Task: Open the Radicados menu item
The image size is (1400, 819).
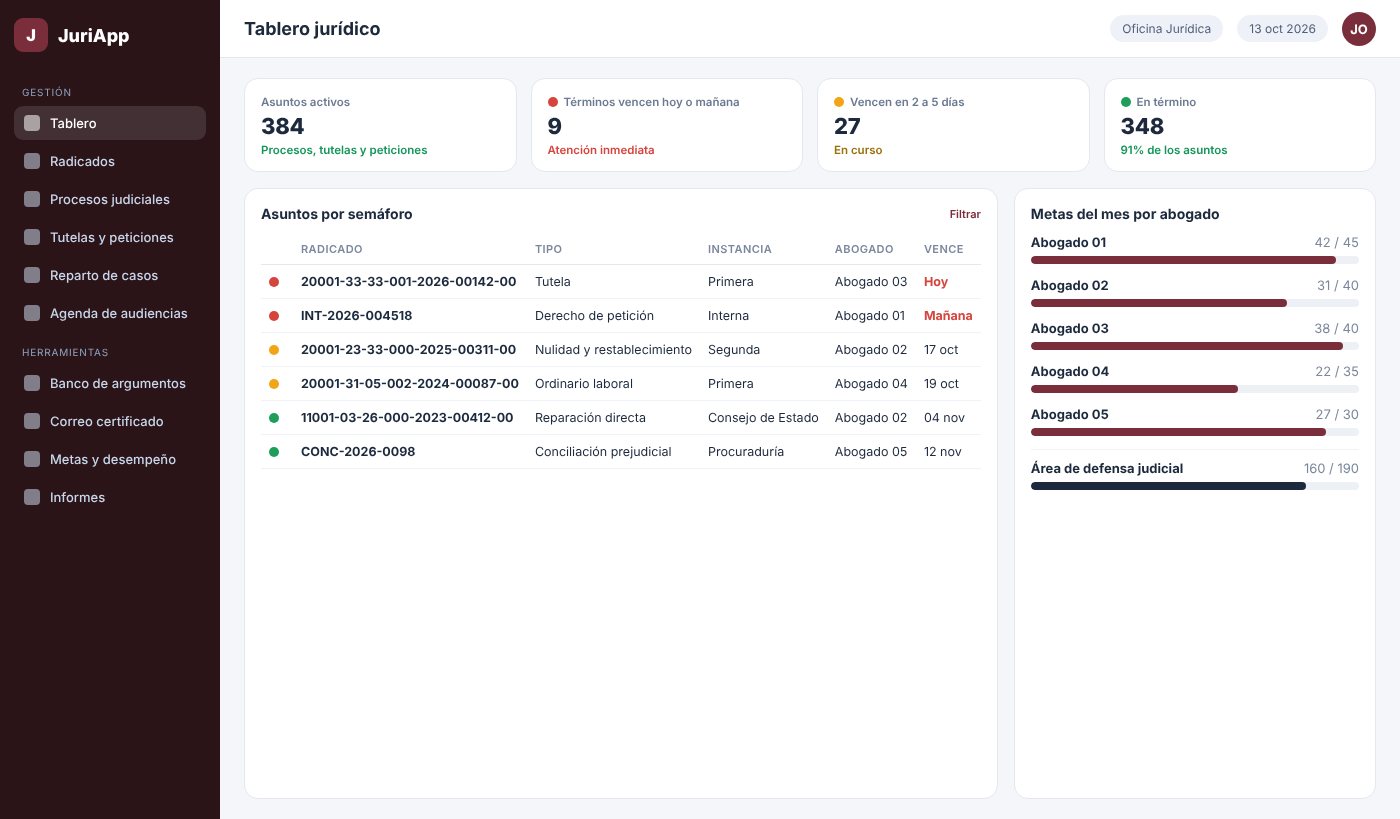Action: pyautogui.click(x=110, y=161)
